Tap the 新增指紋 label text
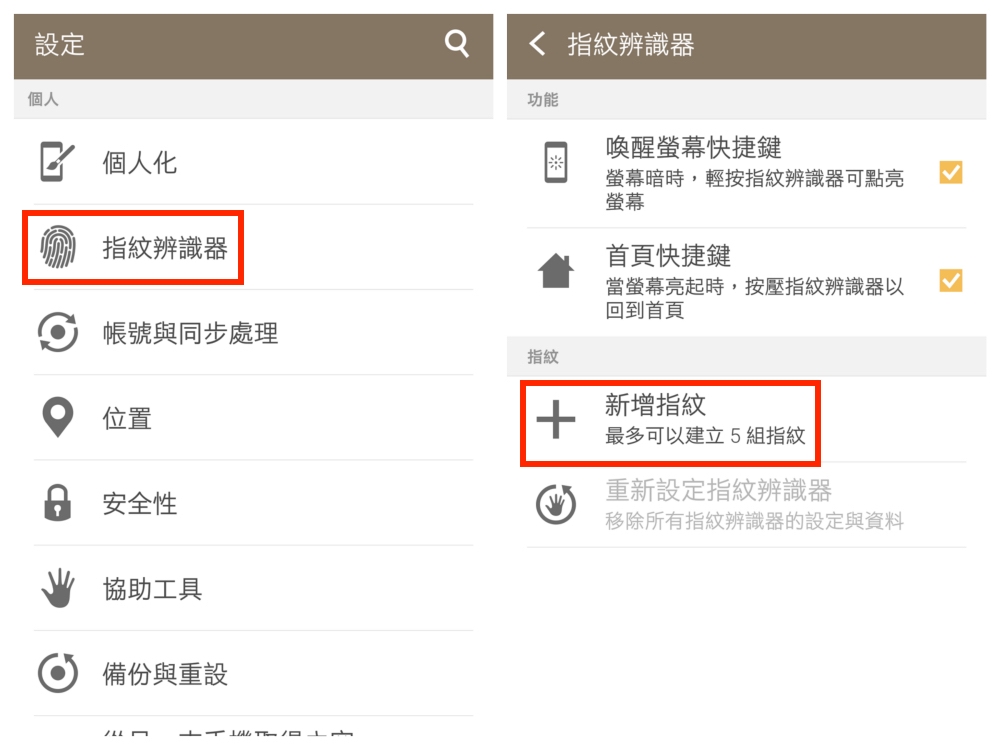1000x750 pixels. (655, 404)
